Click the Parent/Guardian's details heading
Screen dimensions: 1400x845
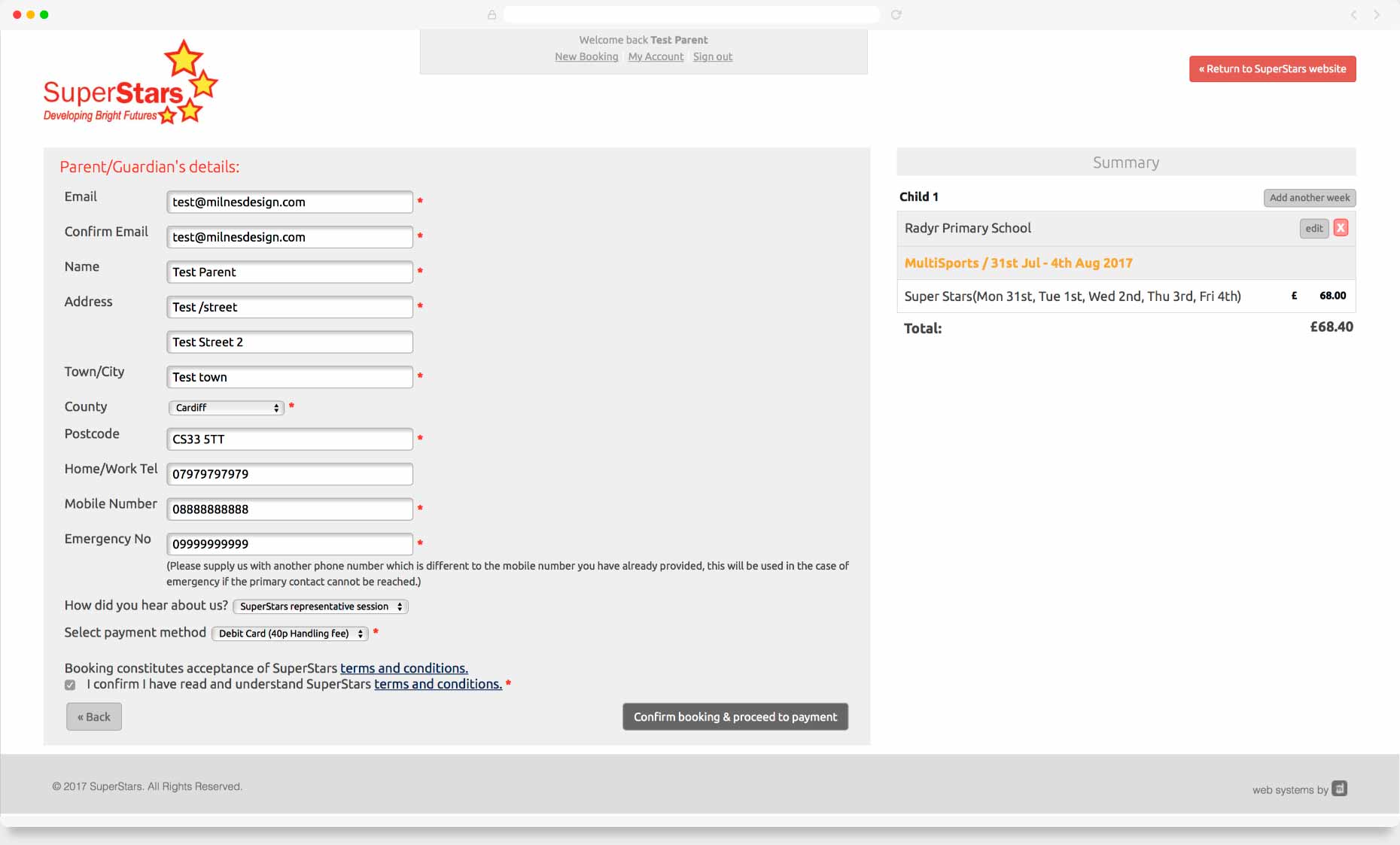coord(150,167)
